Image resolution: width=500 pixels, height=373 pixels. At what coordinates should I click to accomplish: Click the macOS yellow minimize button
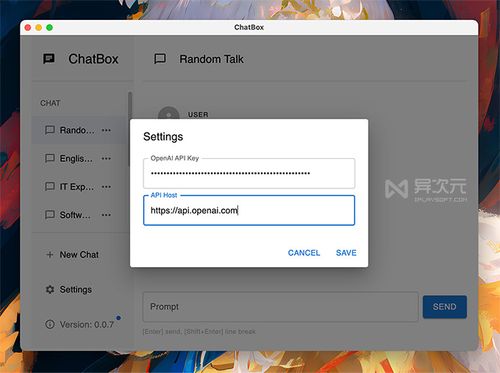39,27
